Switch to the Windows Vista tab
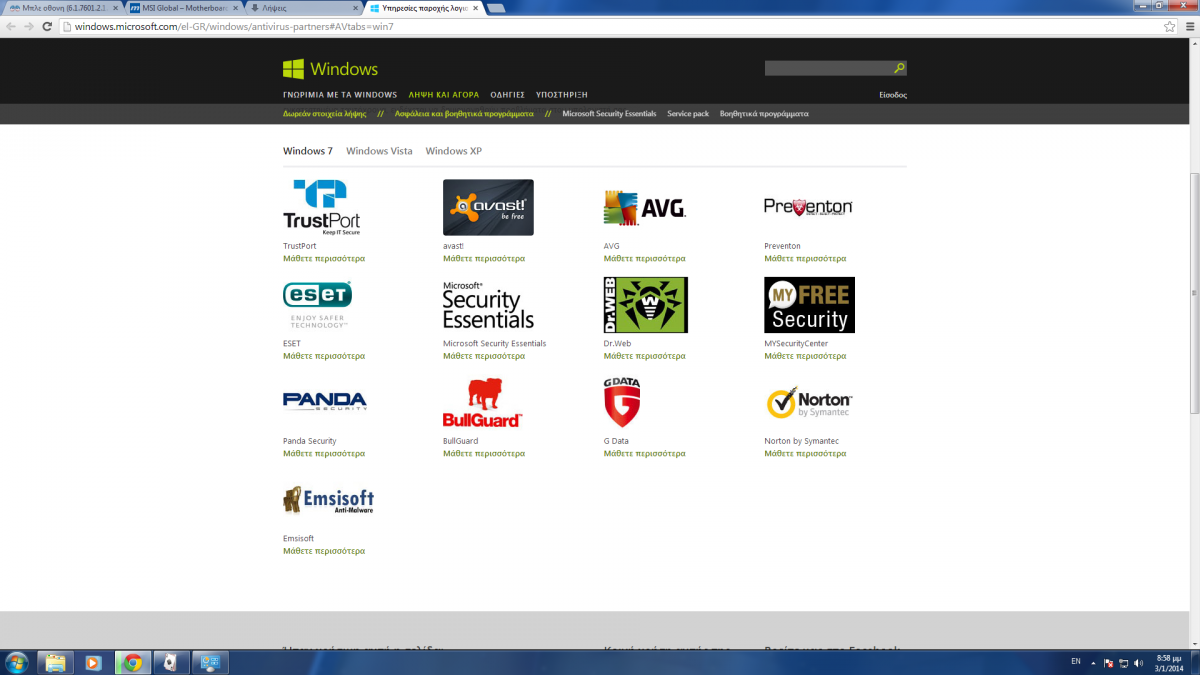Screen dimensions: 1200x675 tap(379, 151)
